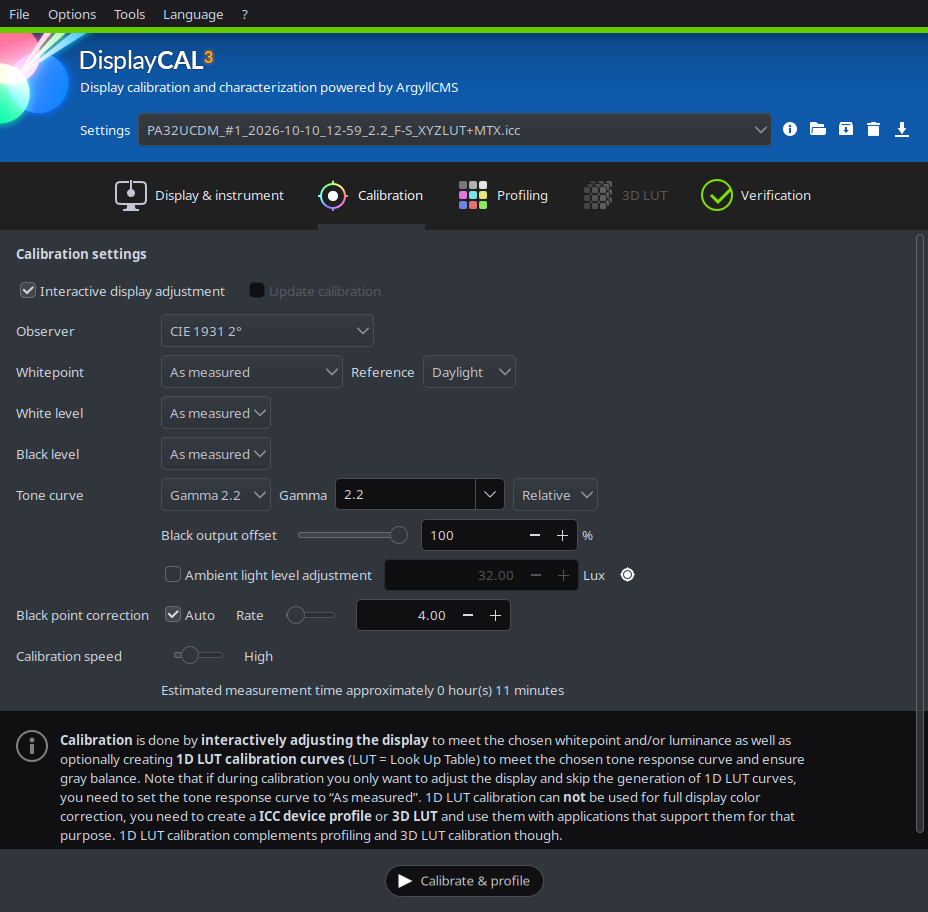Click the Verification checkmark icon
928x912 pixels.
click(717, 195)
